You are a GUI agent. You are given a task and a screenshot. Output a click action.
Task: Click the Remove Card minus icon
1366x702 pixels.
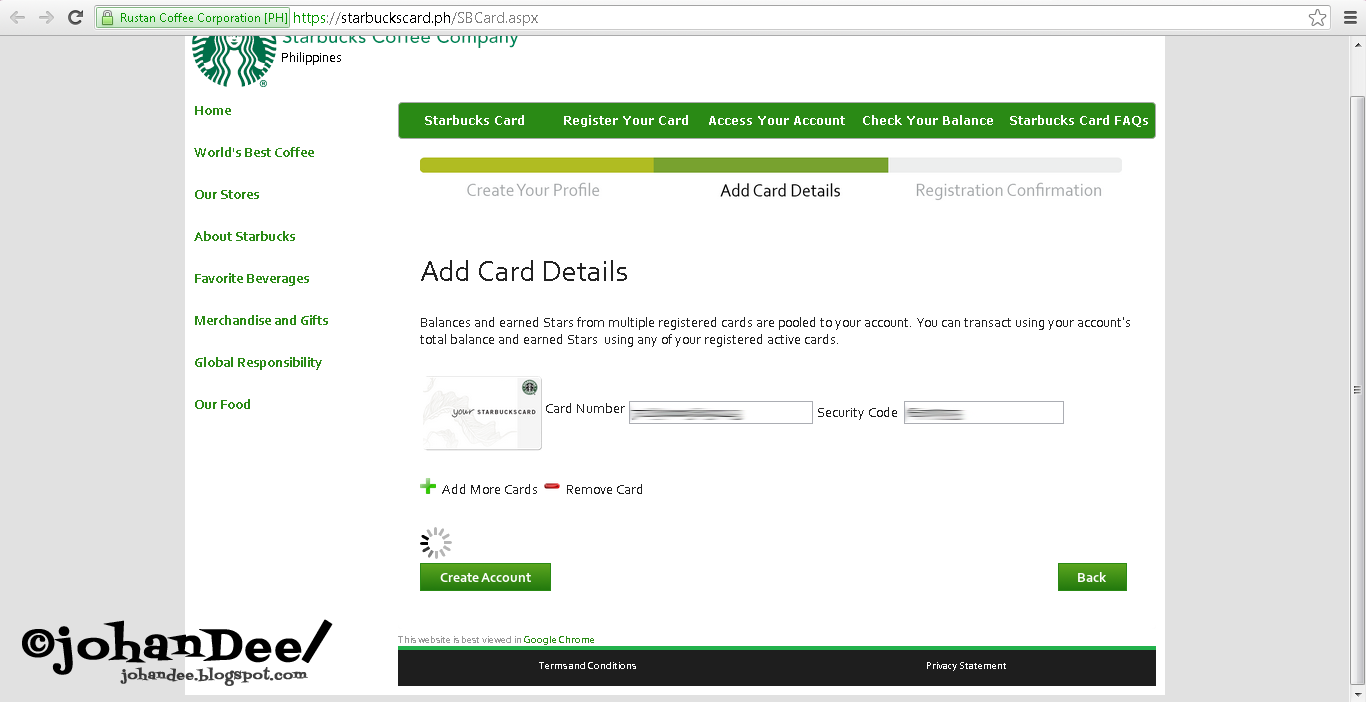coord(551,487)
